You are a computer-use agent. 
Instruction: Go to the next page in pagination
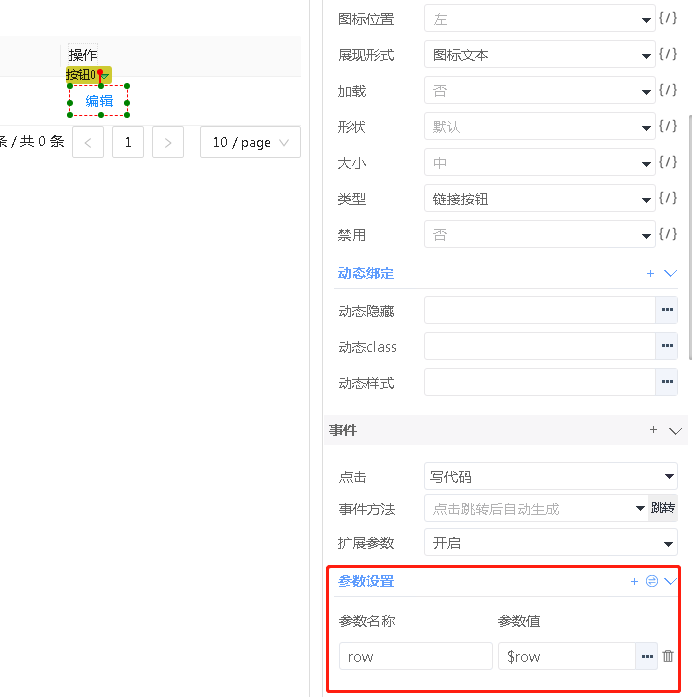(x=167, y=142)
